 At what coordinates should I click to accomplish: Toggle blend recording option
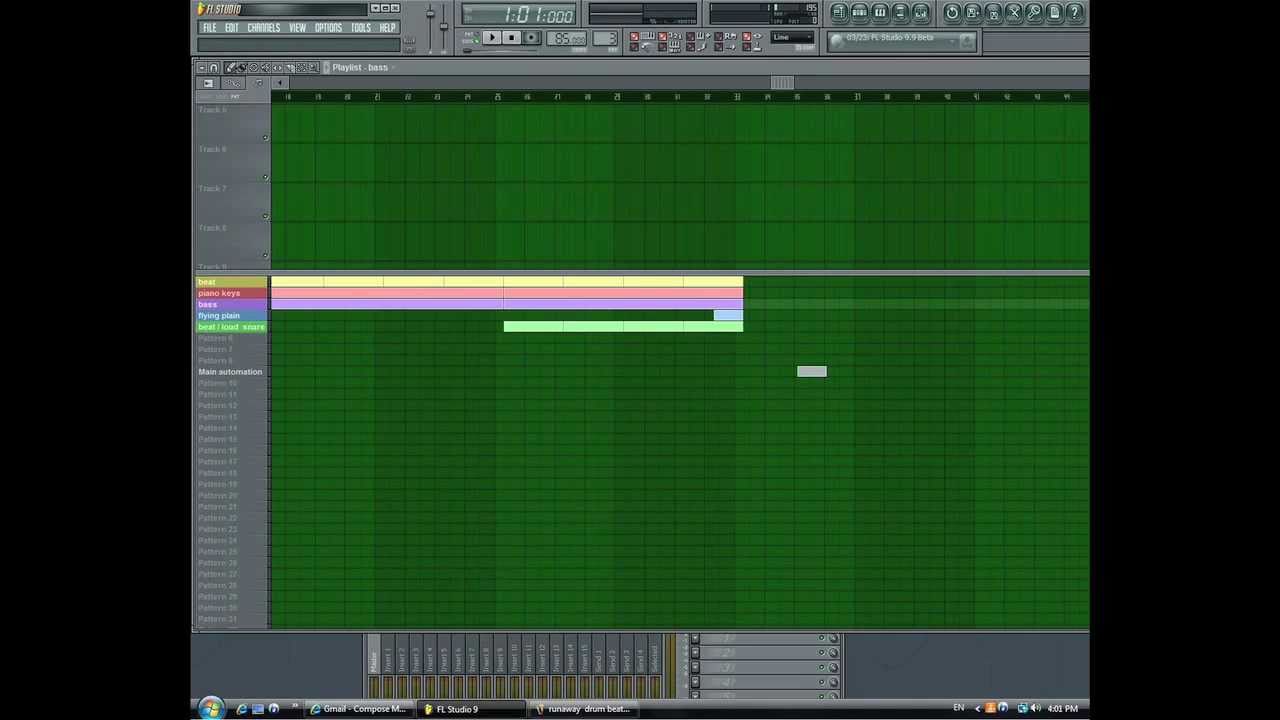pyautogui.click(x=696, y=36)
